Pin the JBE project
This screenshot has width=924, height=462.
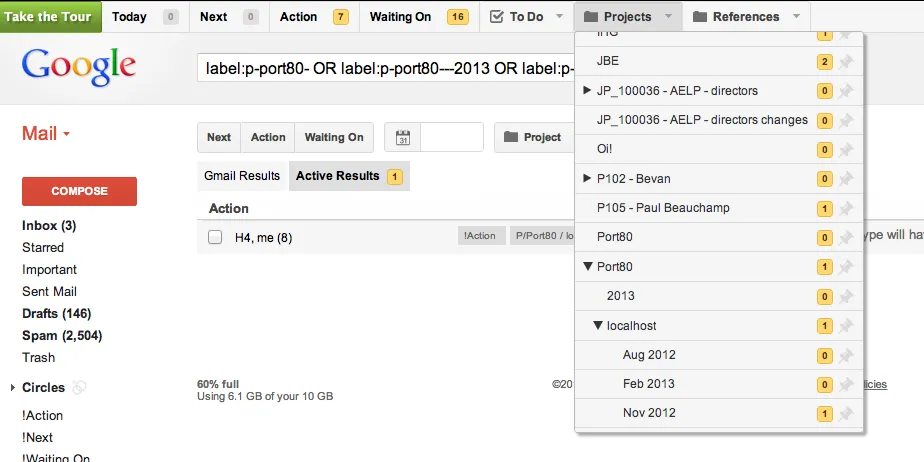pos(846,62)
